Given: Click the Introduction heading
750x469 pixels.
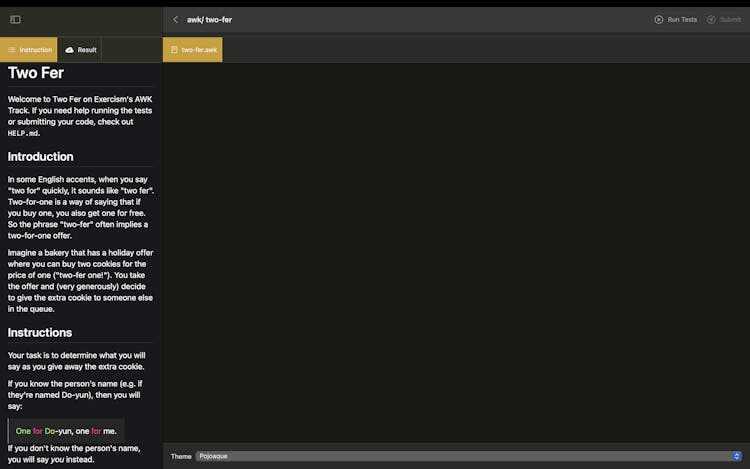Looking at the screenshot, I should [41, 157].
